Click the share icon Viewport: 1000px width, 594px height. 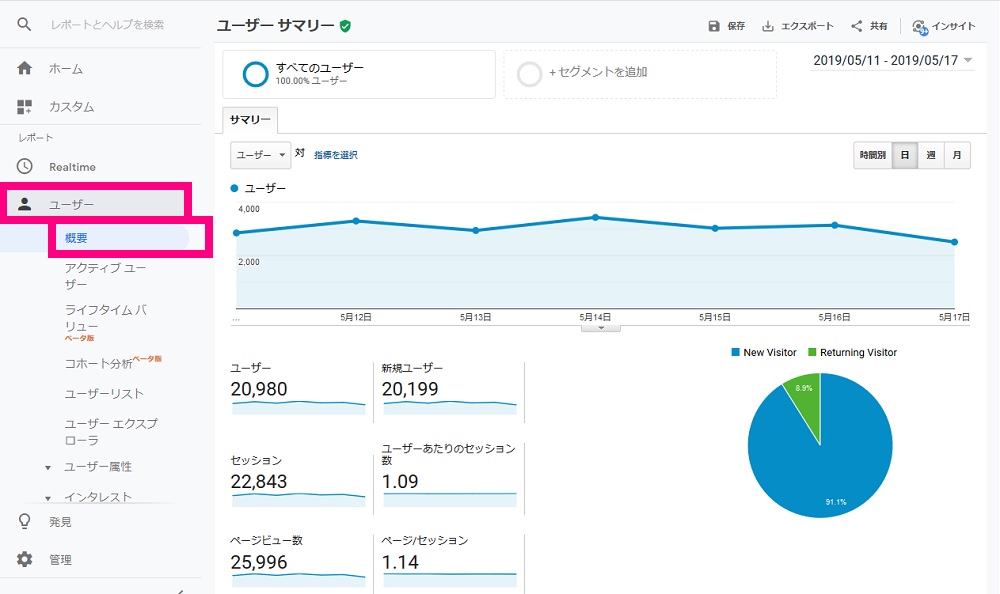pos(857,26)
